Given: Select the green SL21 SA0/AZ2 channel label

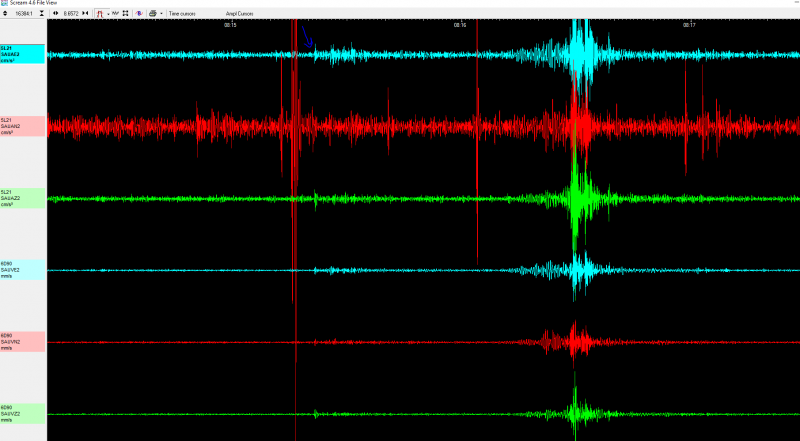Looking at the screenshot, I should click(22, 198).
